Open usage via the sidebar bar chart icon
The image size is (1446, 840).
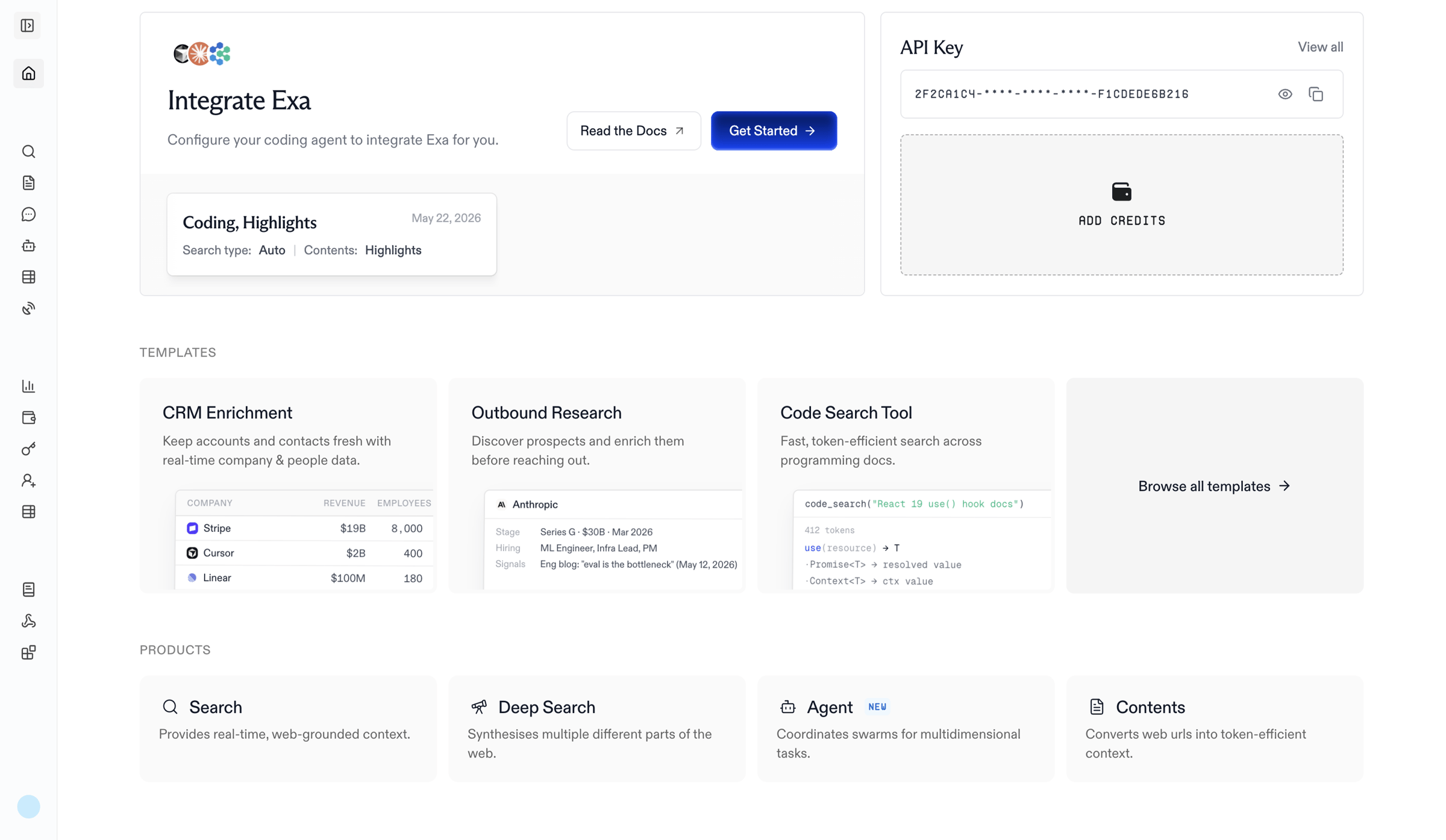[28, 386]
